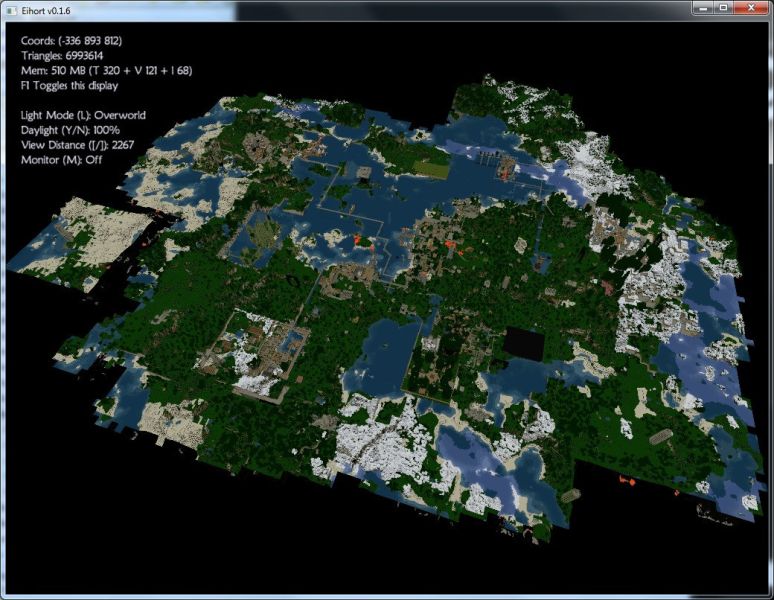Click the Eihort app icon in title bar
The image size is (774, 600).
(11, 9)
